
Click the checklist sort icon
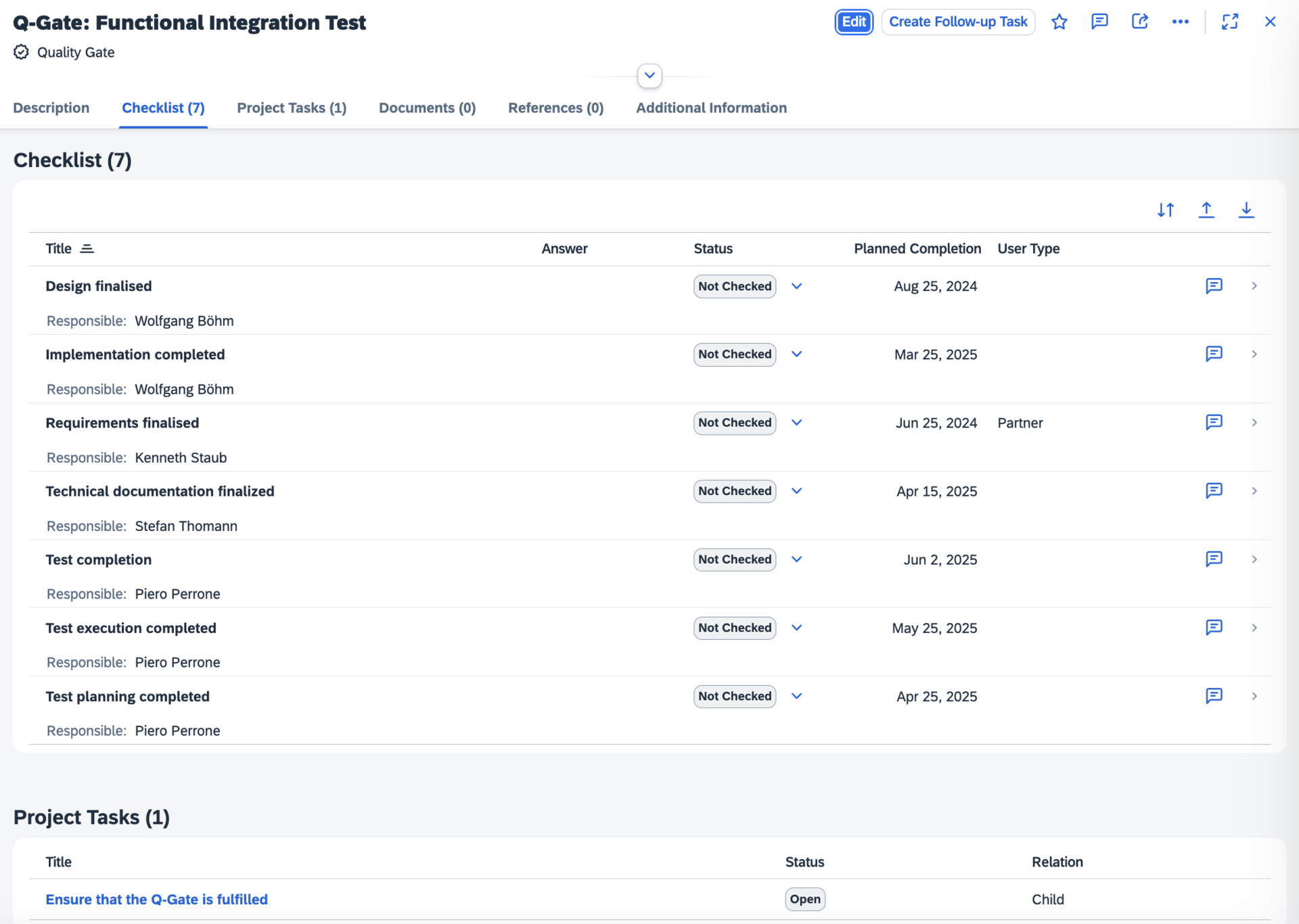1165,210
